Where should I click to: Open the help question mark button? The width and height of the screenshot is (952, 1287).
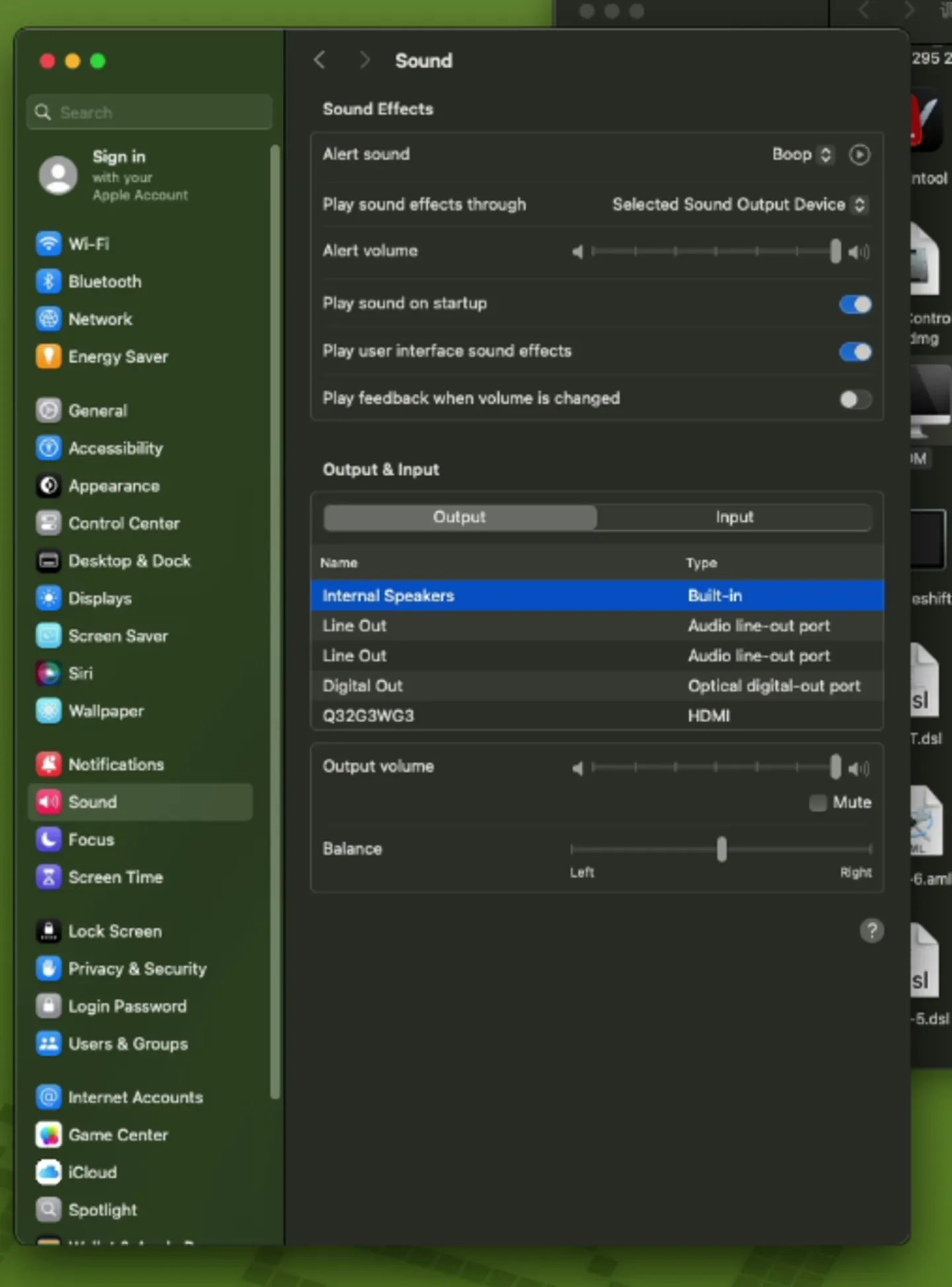tap(871, 931)
